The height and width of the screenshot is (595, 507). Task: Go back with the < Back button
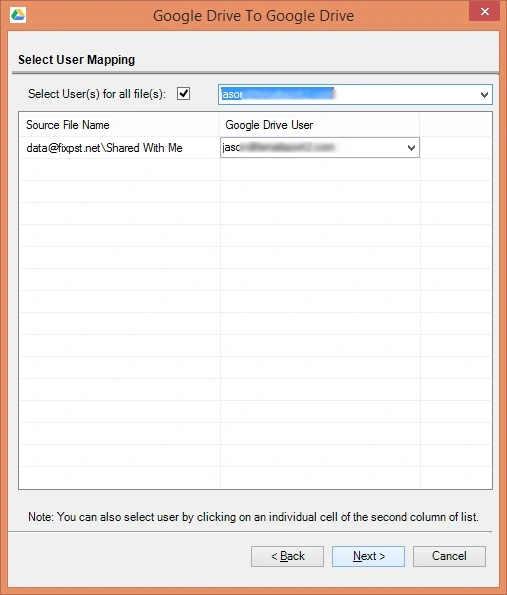287,556
